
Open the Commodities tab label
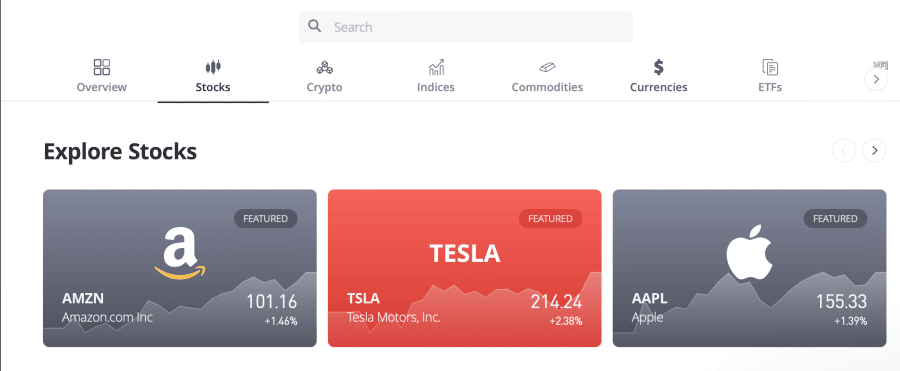[547, 87]
